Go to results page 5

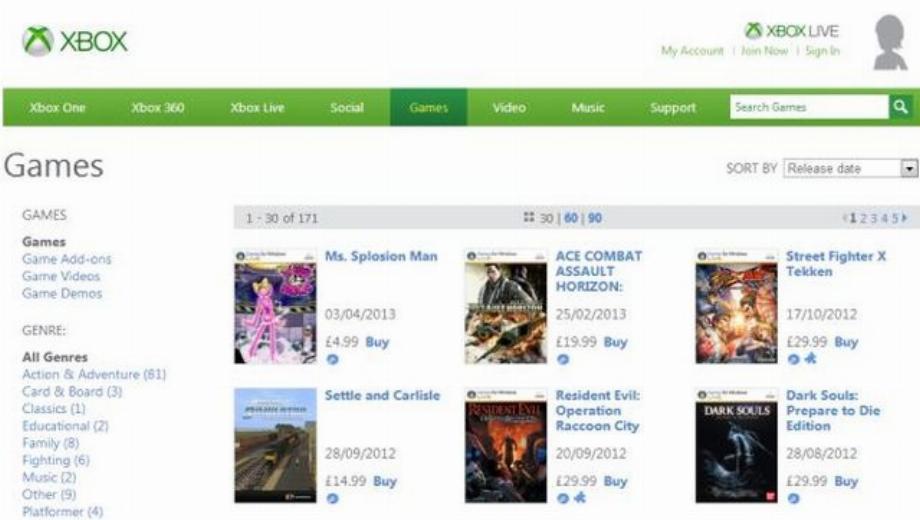(895, 218)
